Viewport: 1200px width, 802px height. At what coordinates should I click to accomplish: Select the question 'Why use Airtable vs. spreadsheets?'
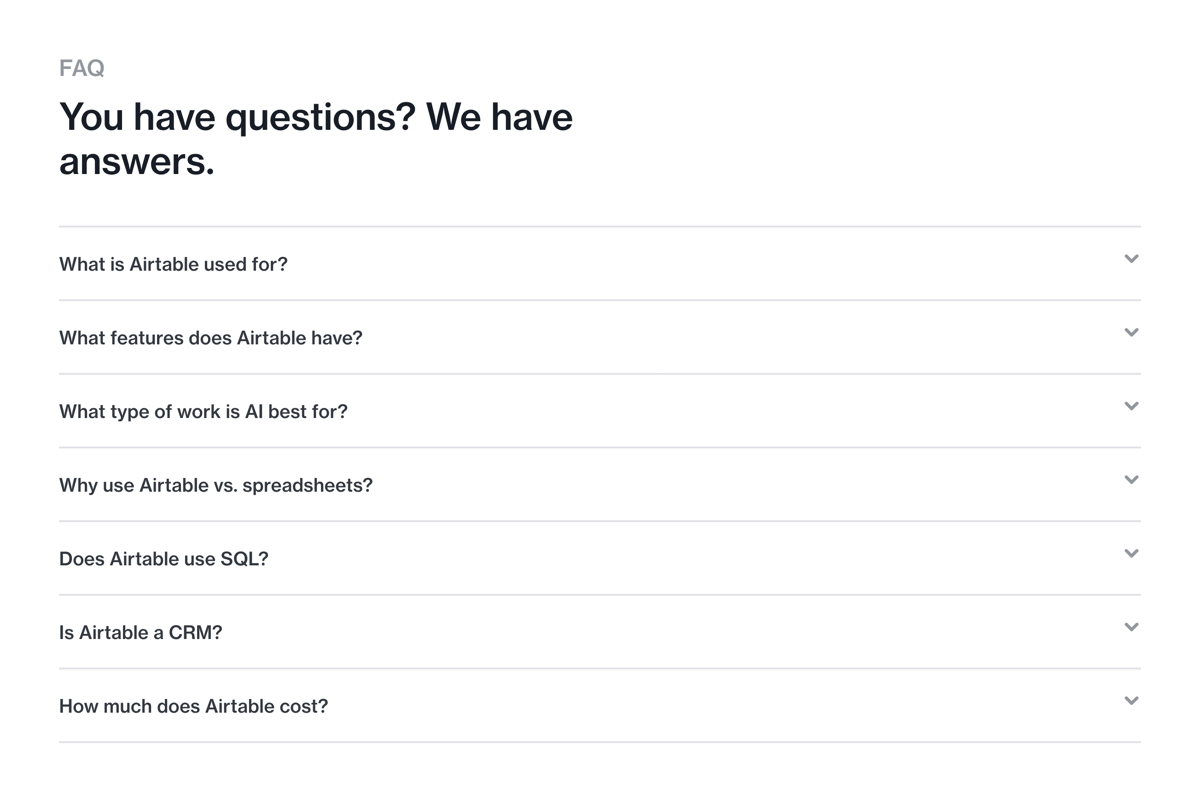click(x=215, y=485)
